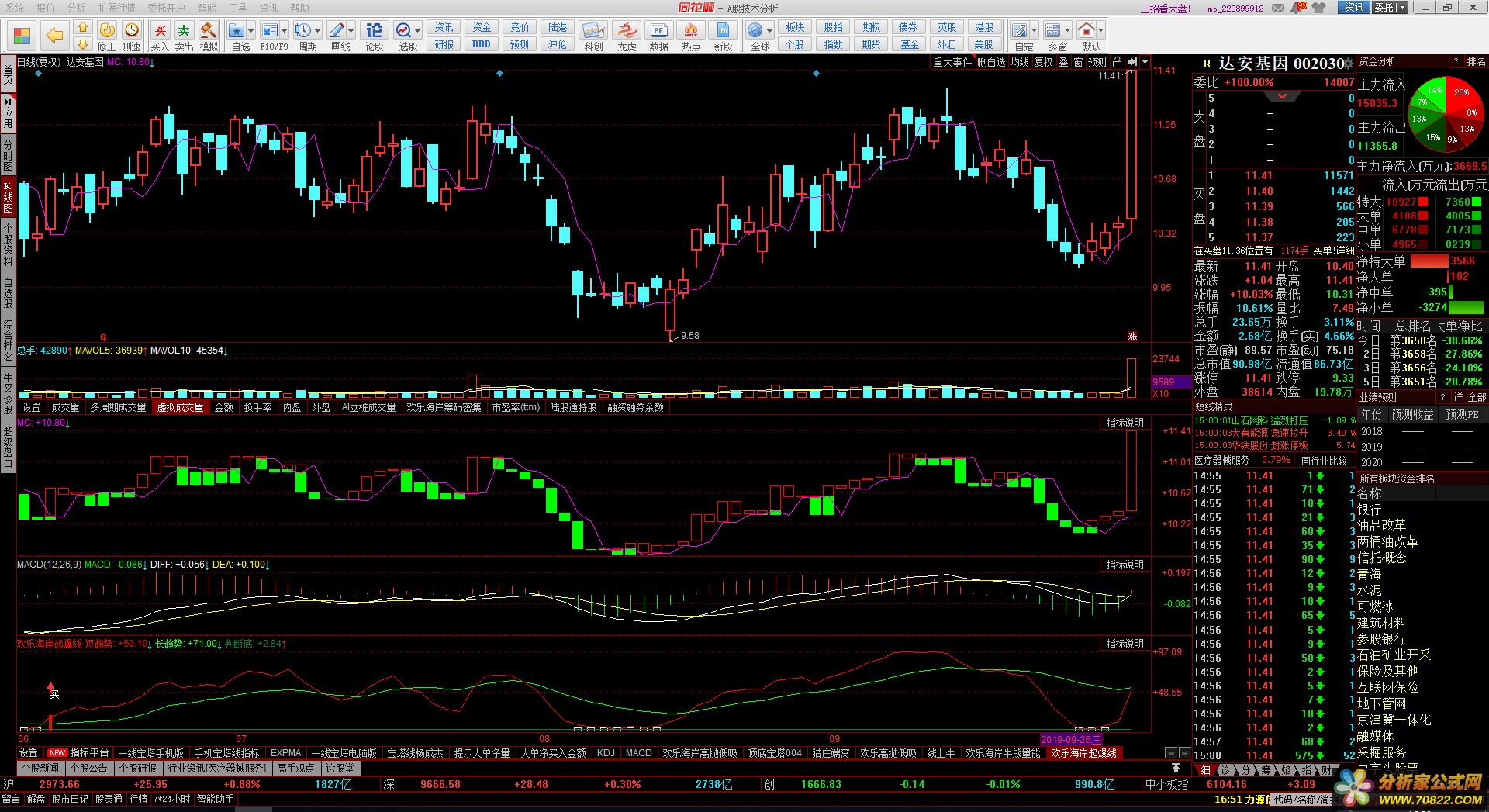Open the F10/F9 info icon
The height and width of the screenshot is (812, 1489).
pos(269,30)
